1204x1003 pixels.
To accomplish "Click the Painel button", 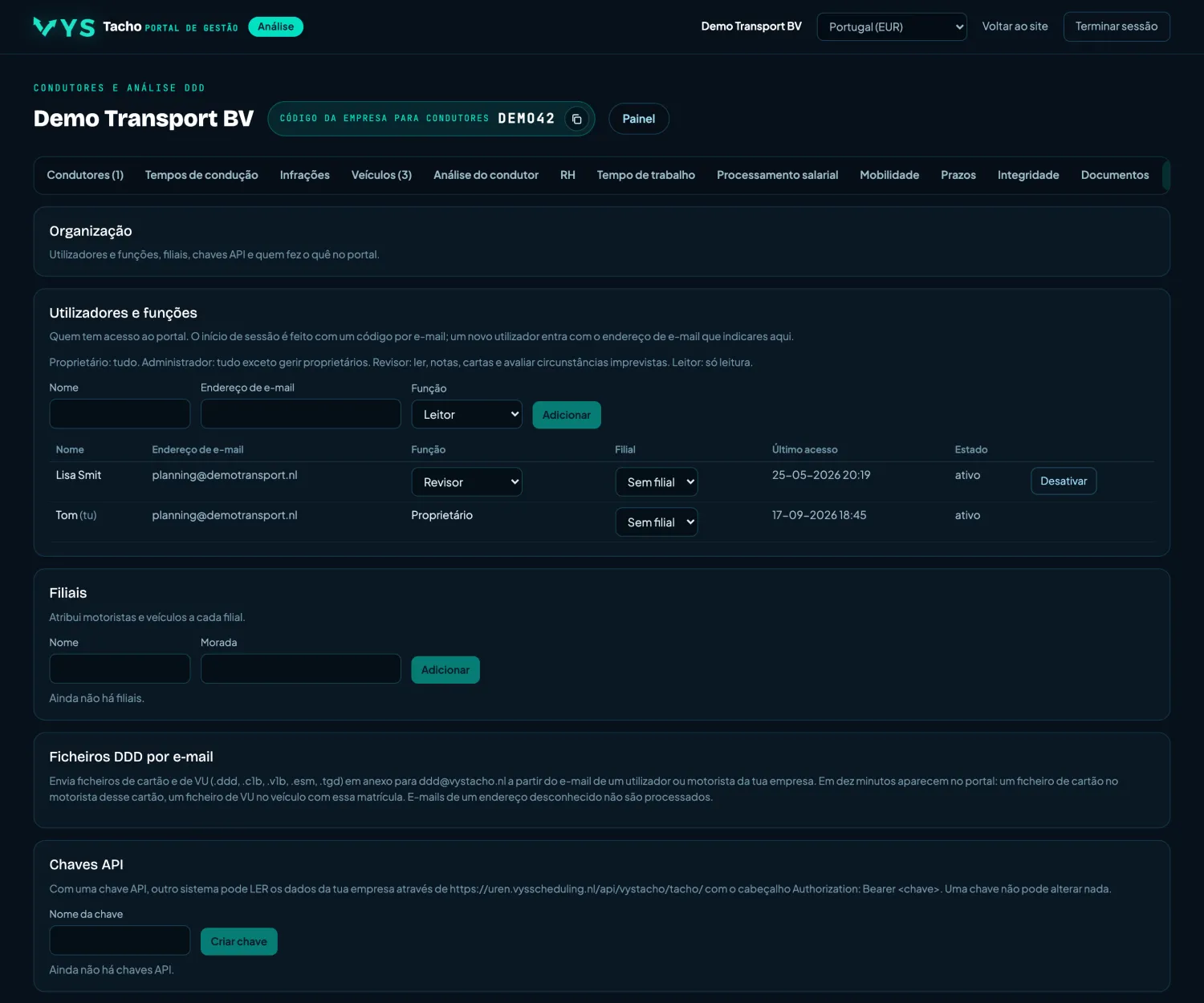I will tap(639, 119).
